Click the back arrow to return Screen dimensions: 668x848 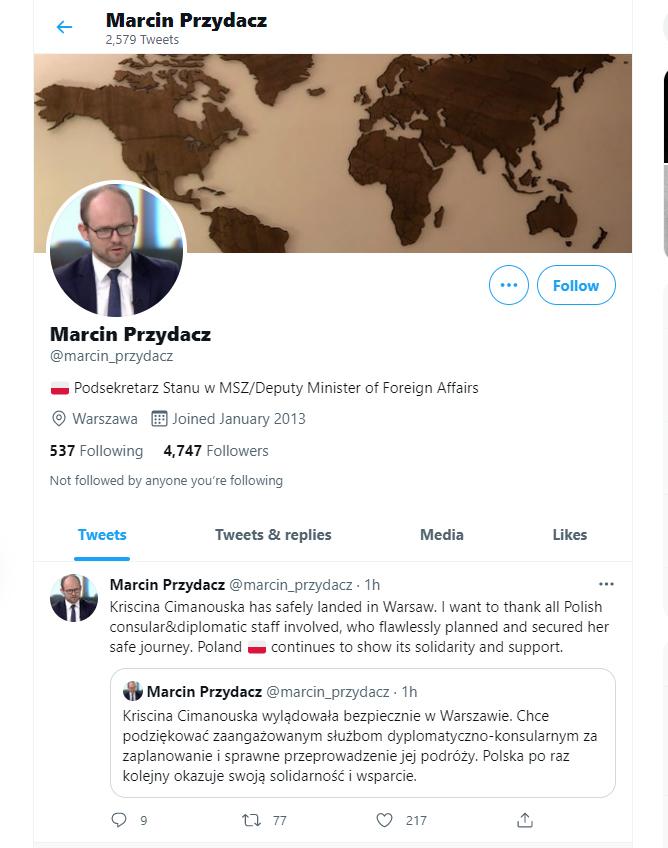point(64,27)
